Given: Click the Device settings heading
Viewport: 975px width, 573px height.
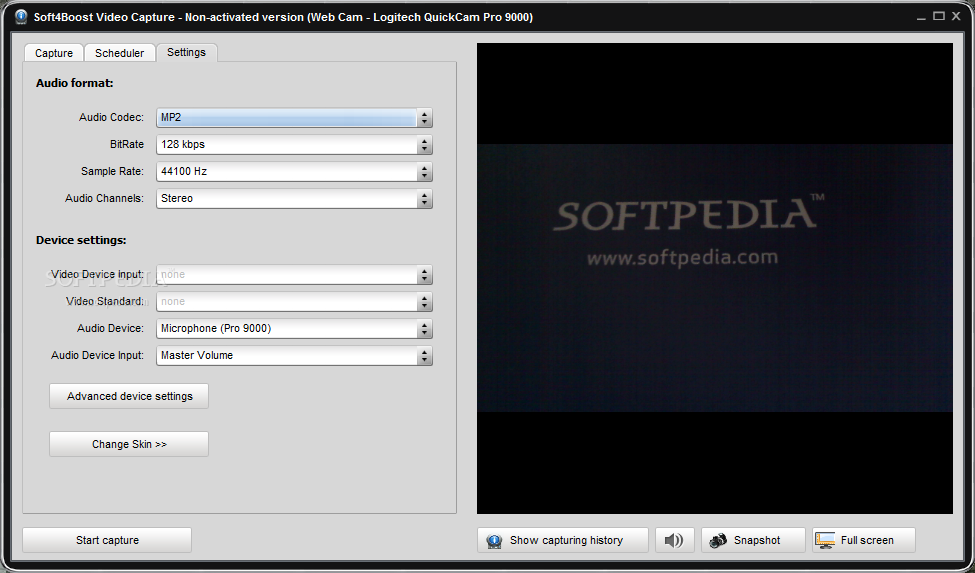Looking at the screenshot, I should tap(81, 240).
